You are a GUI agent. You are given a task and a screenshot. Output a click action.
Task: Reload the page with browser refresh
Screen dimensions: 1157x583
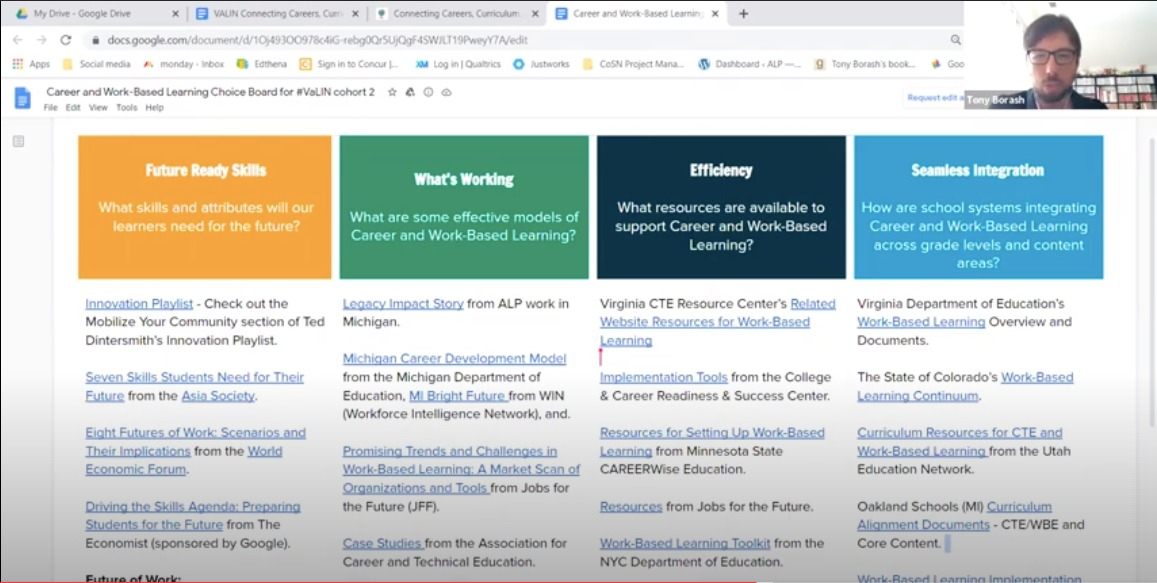tap(66, 40)
